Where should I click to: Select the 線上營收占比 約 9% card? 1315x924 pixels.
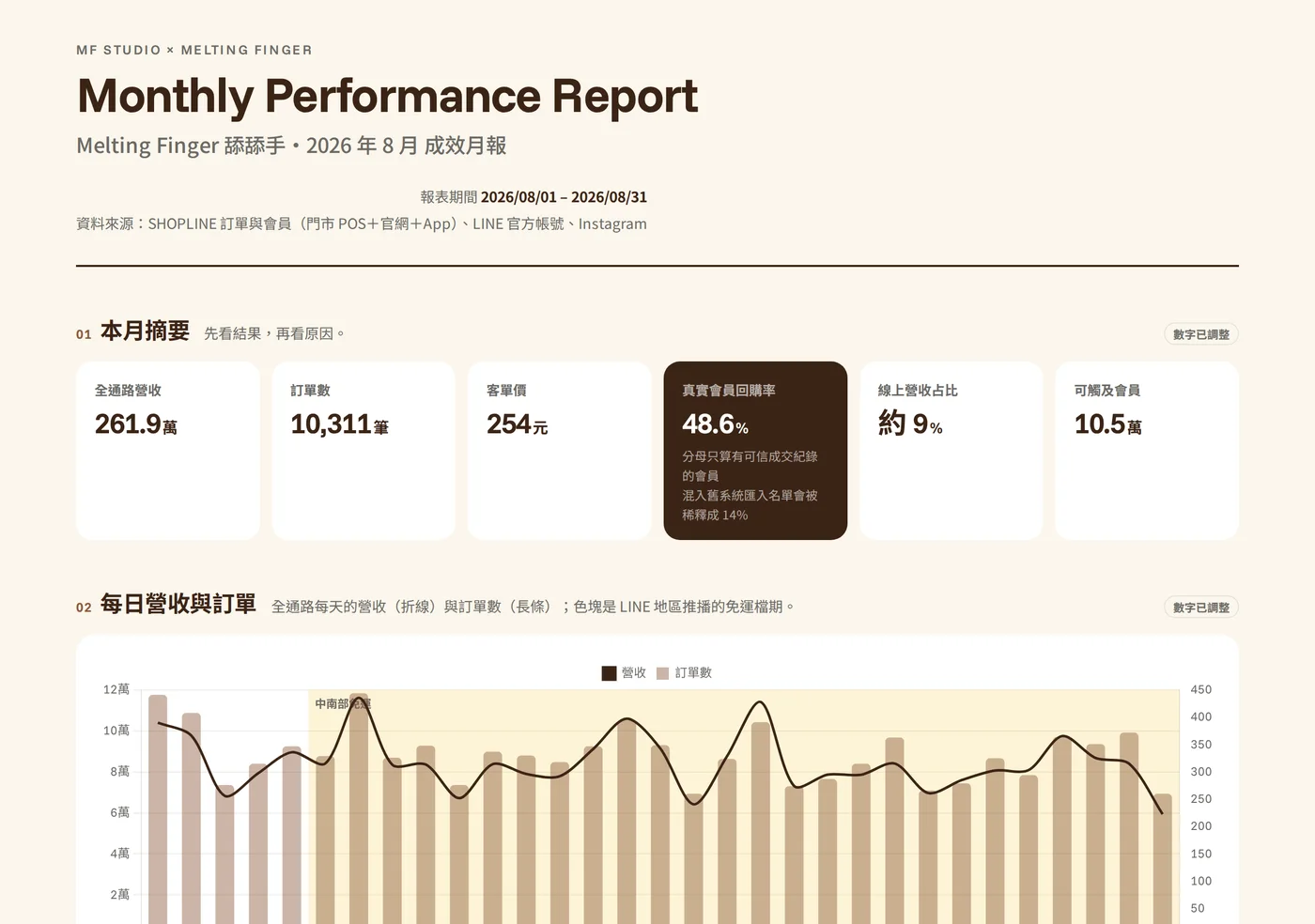[x=951, y=451]
